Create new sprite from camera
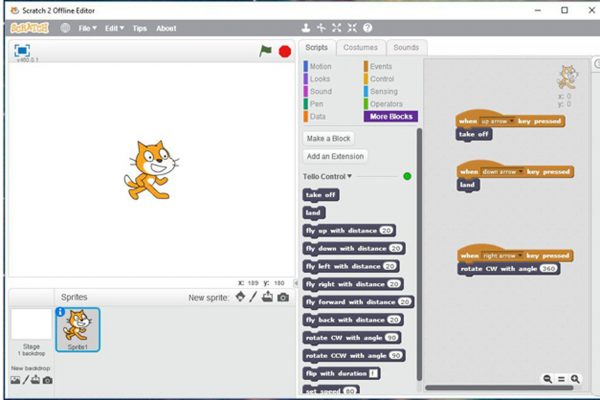Image resolution: width=600 pixels, height=400 pixels. click(x=283, y=297)
